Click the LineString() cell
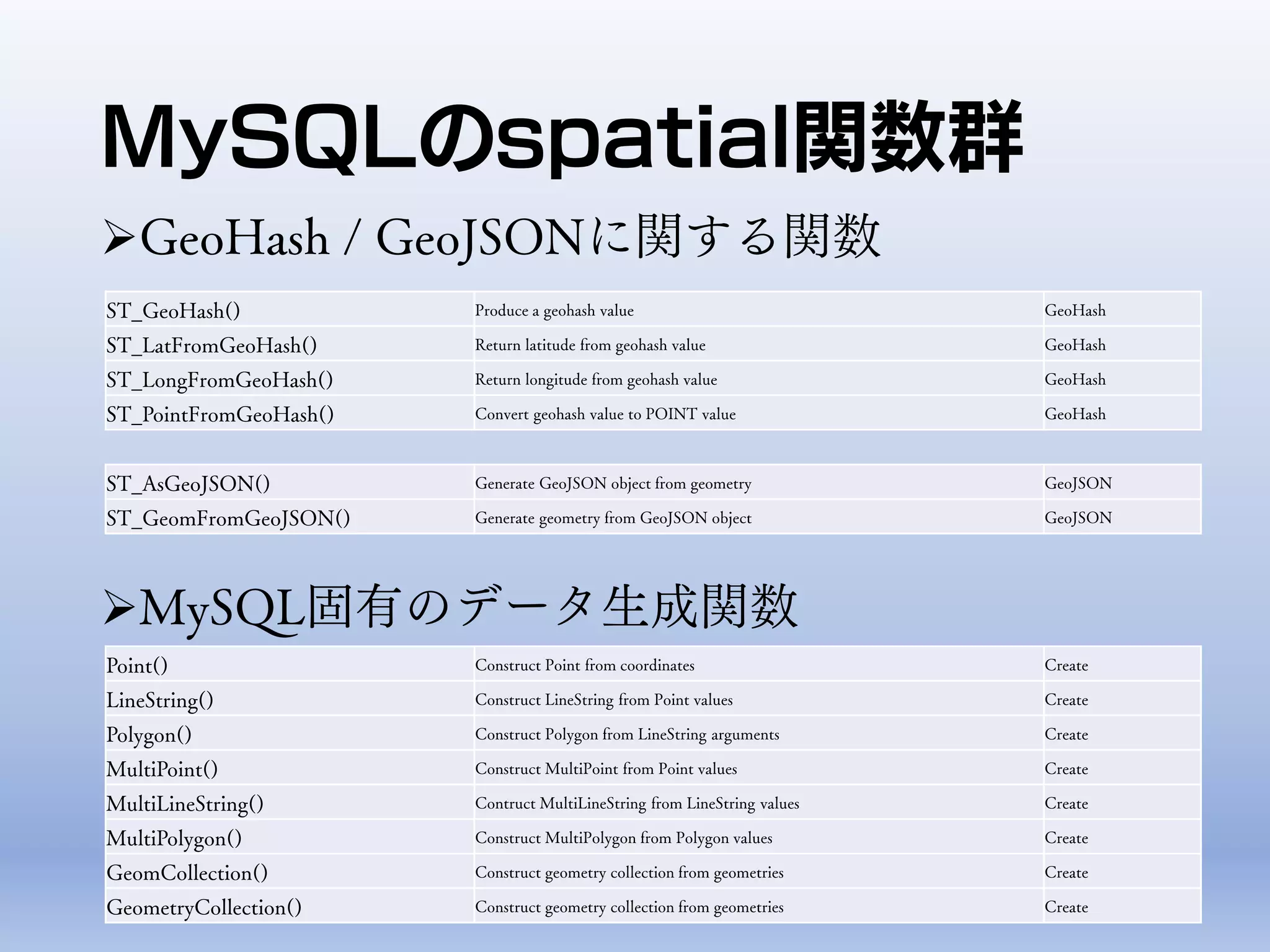Screen dimensions: 1270x952 [x=289, y=699]
